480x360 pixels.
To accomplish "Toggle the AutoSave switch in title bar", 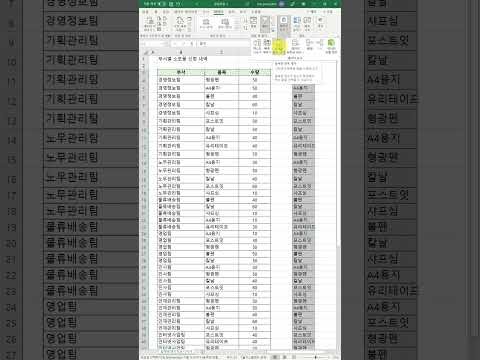I will click(161, 4).
